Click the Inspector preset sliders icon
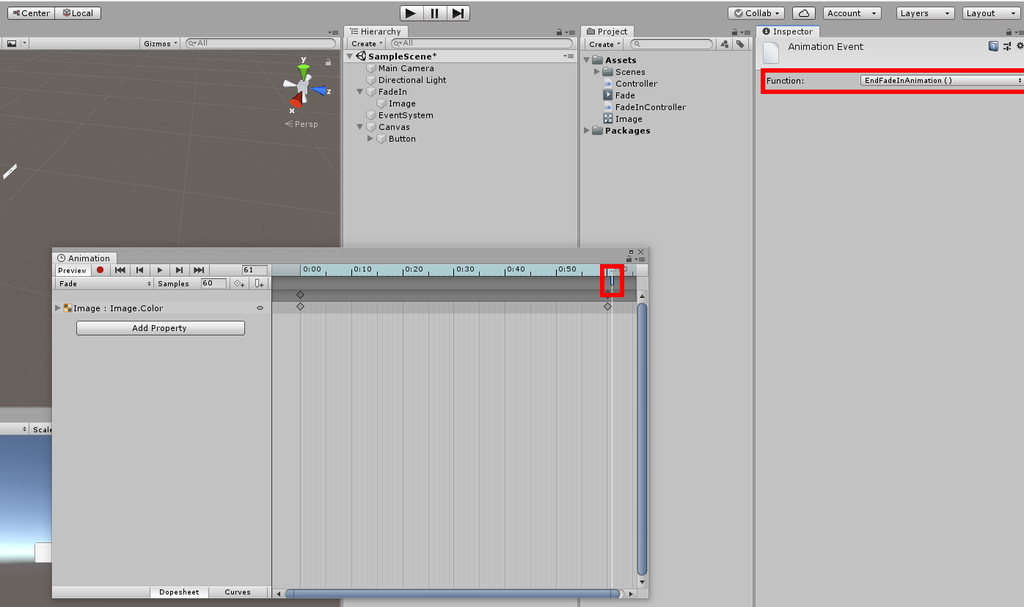Viewport: 1024px width, 607px height. click(x=1007, y=46)
